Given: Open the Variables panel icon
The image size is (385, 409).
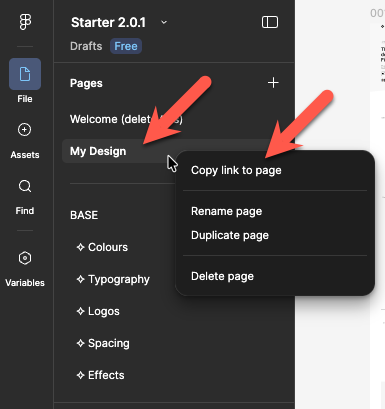Looking at the screenshot, I should click(x=25, y=258).
